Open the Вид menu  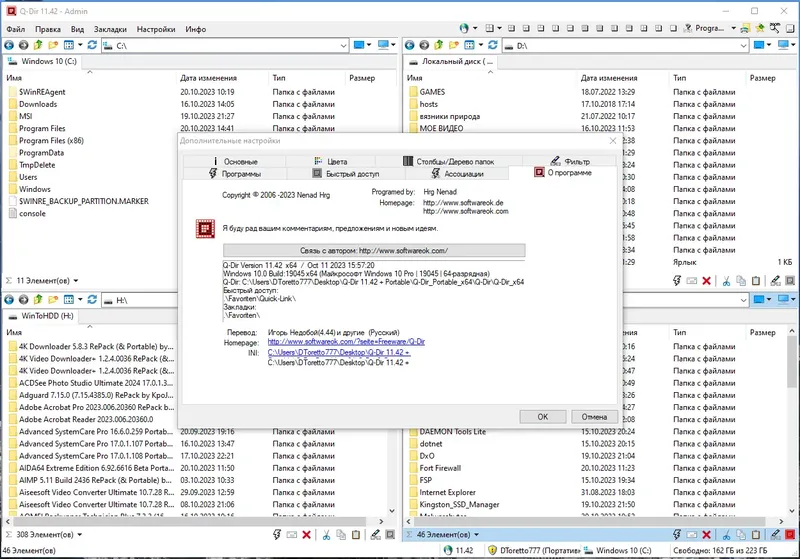pos(78,29)
